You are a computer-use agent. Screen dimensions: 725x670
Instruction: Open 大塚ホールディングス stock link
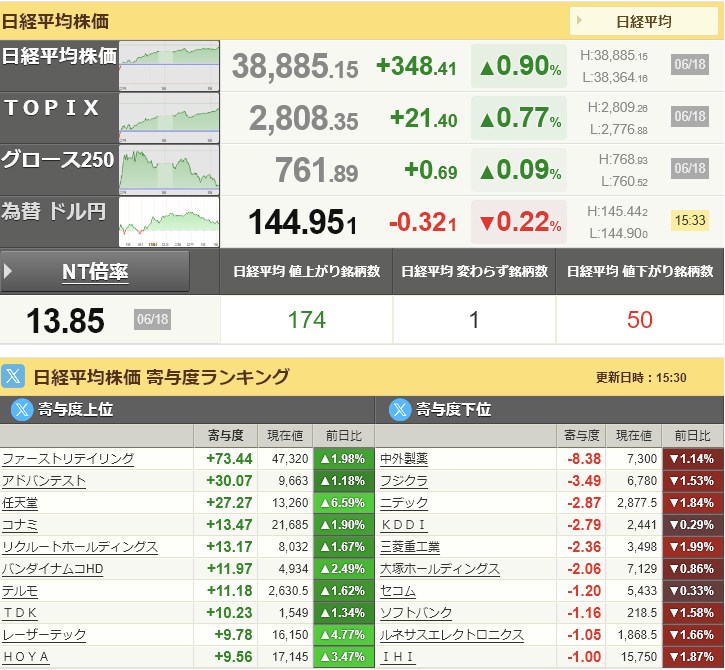(x=440, y=569)
